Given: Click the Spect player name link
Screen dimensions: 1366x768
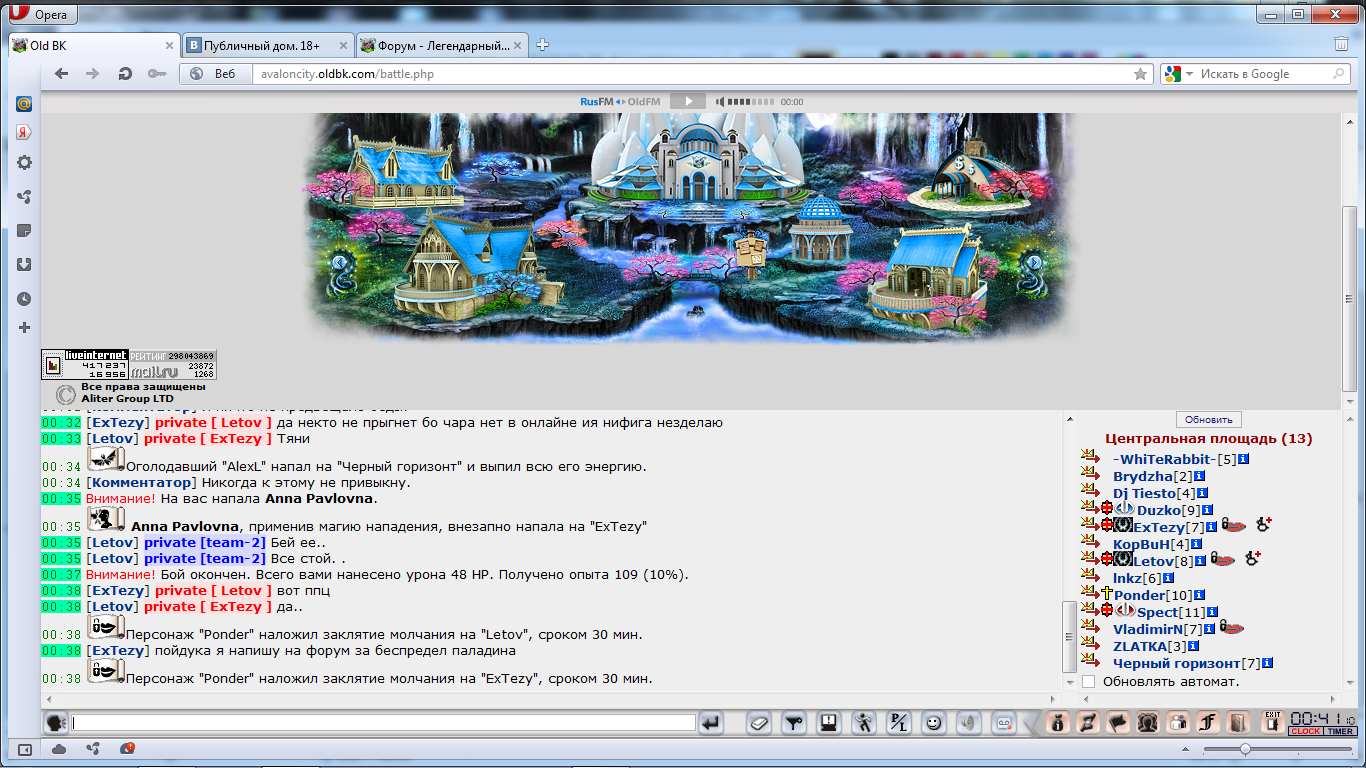Looking at the screenshot, I should point(1158,612).
